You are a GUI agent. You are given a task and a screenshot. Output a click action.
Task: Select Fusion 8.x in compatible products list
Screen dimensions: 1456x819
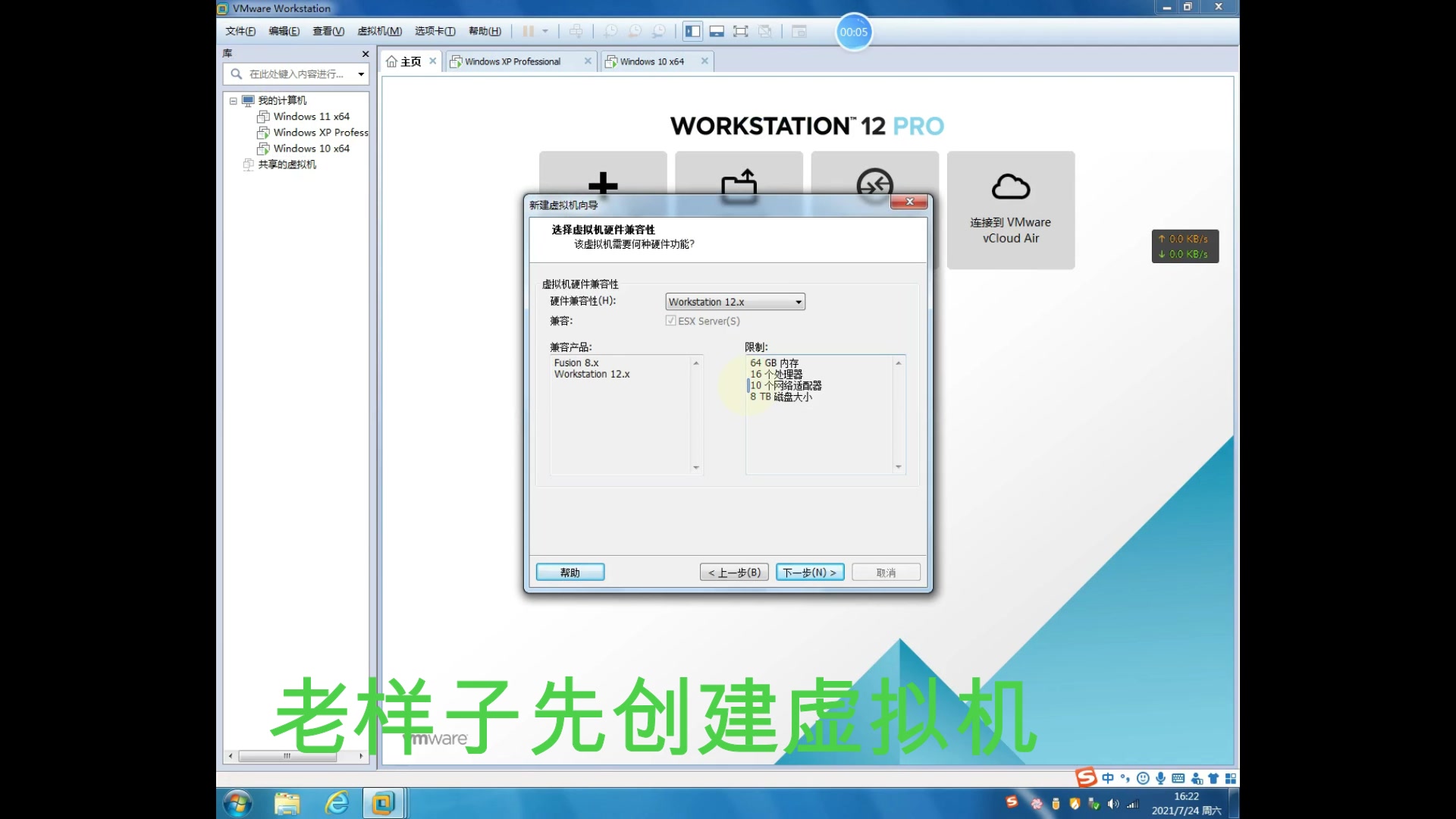tap(575, 362)
